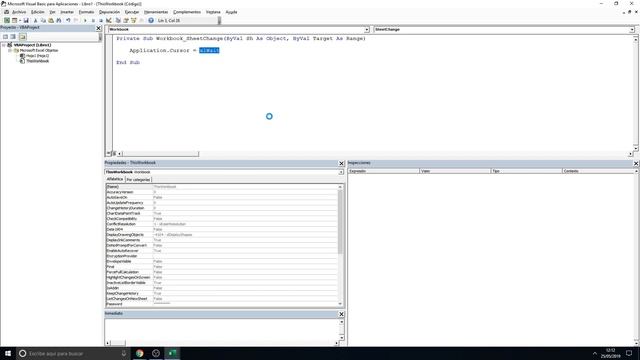Open the Depuración menu

pos(109,12)
